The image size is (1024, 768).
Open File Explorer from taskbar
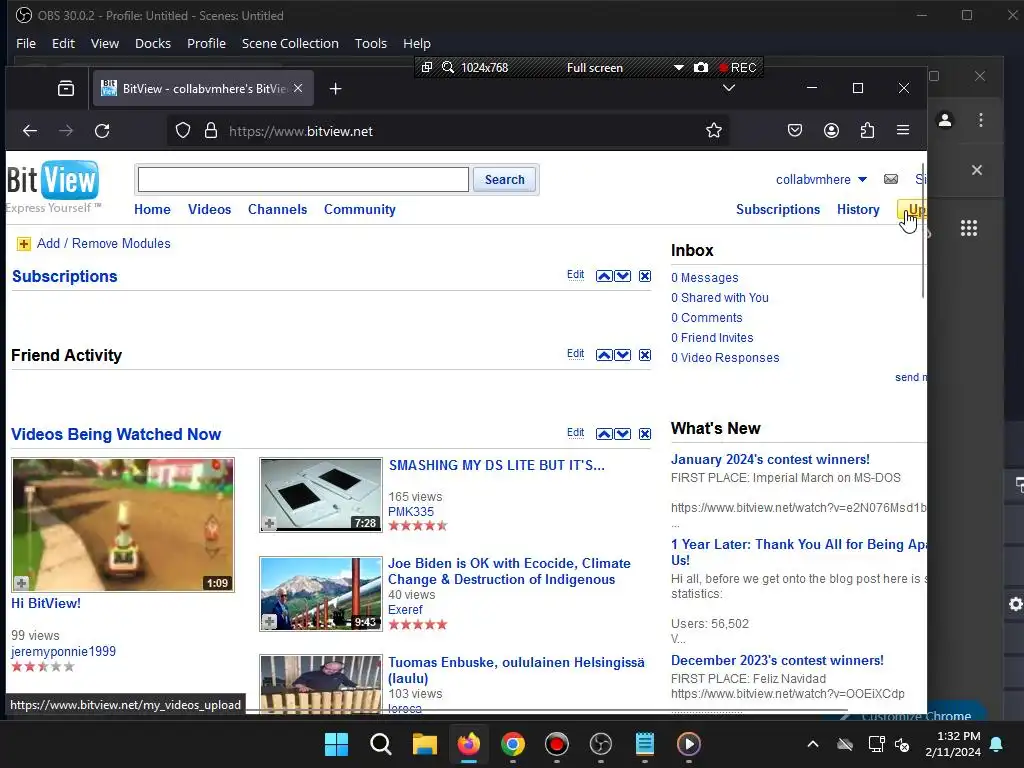(424, 744)
